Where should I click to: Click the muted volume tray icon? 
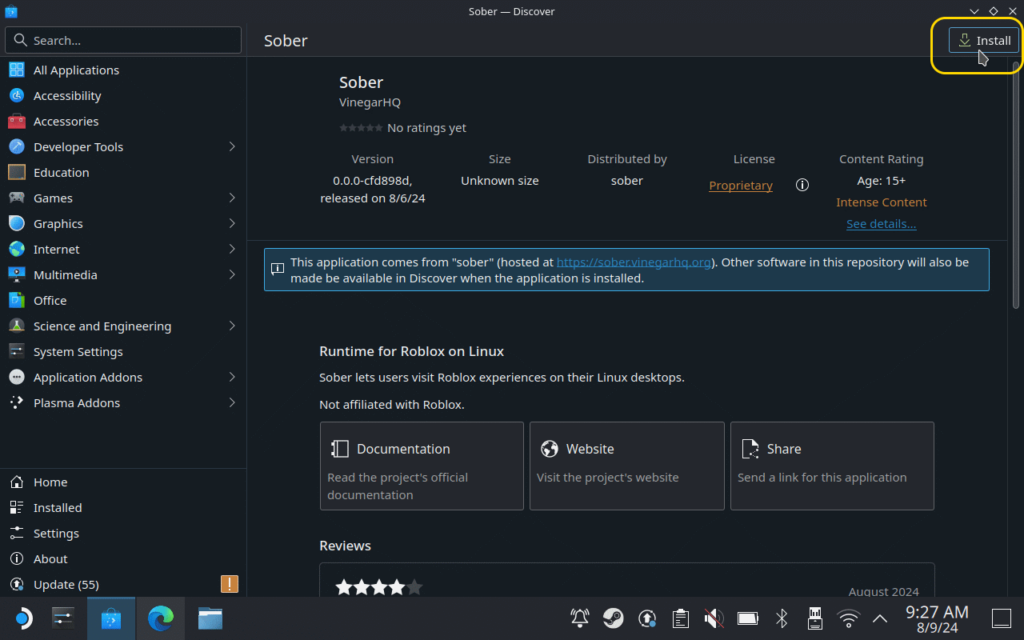tap(713, 618)
